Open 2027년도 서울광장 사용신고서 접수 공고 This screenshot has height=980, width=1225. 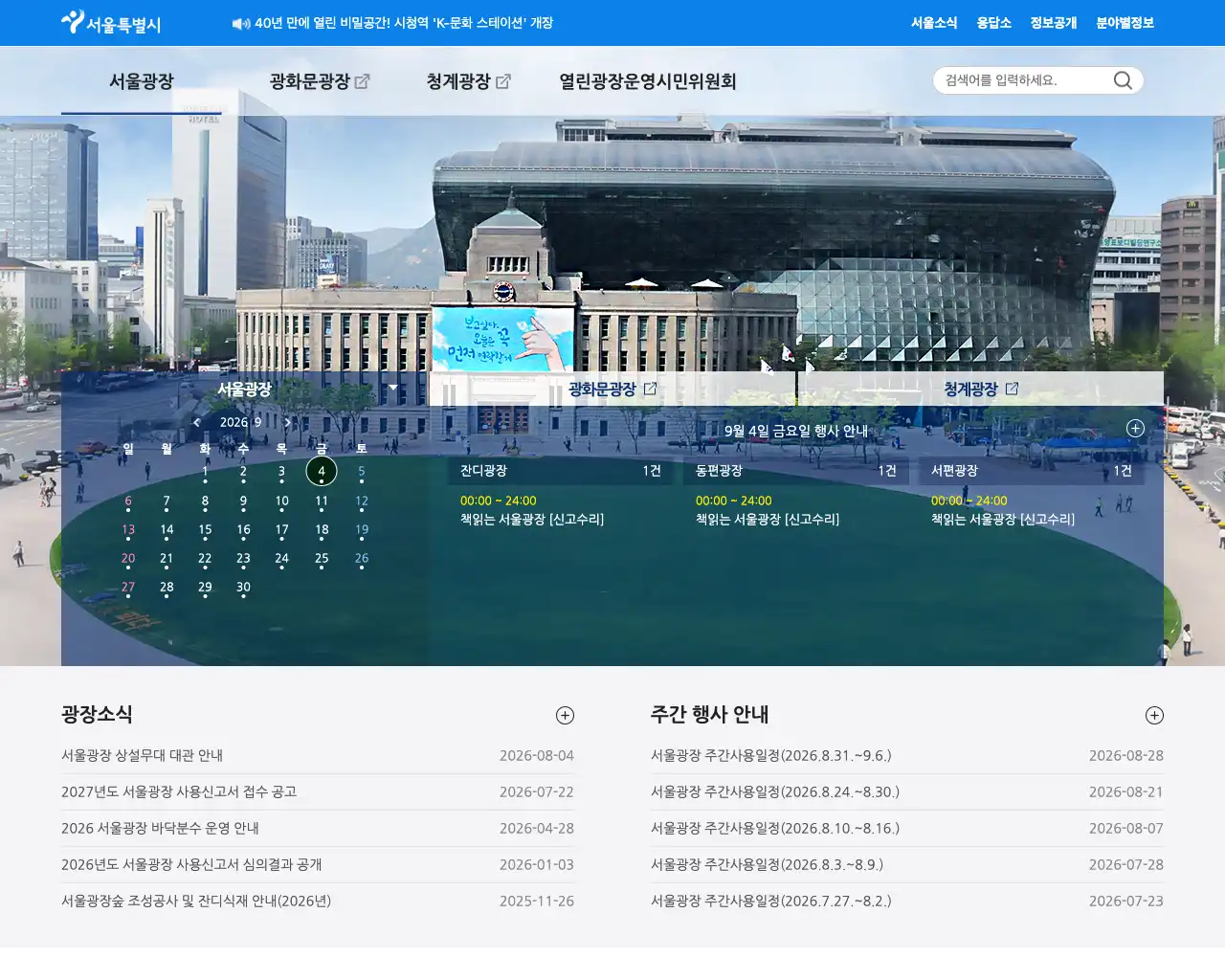[179, 791]
